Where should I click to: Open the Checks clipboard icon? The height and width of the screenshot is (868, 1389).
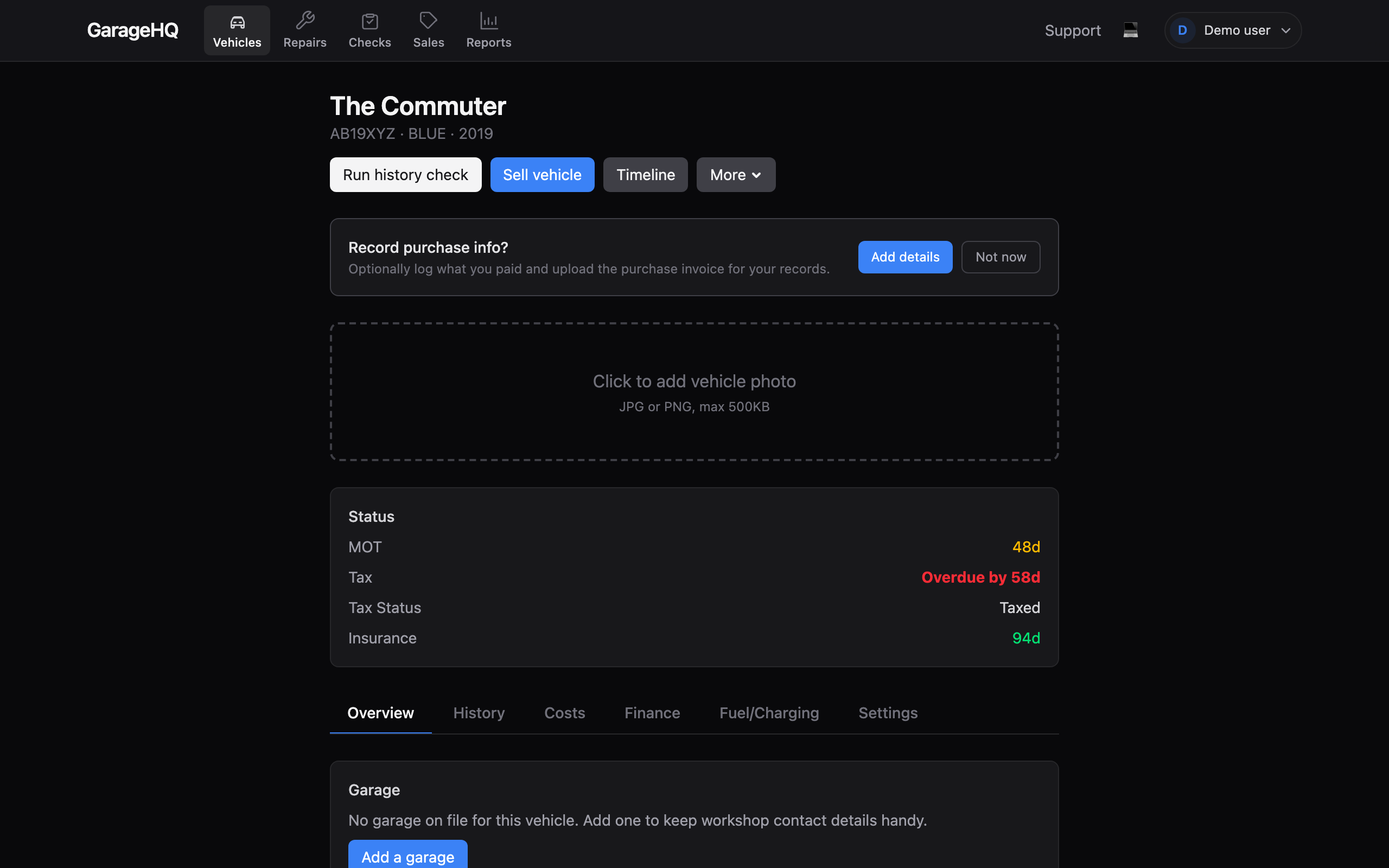tap(369, 21)
